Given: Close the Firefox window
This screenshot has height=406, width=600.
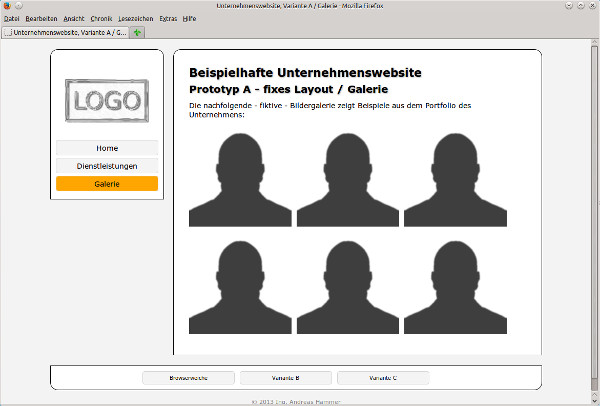Looking at the screenshot, I should pyautogui.click(x=592, y=6).
